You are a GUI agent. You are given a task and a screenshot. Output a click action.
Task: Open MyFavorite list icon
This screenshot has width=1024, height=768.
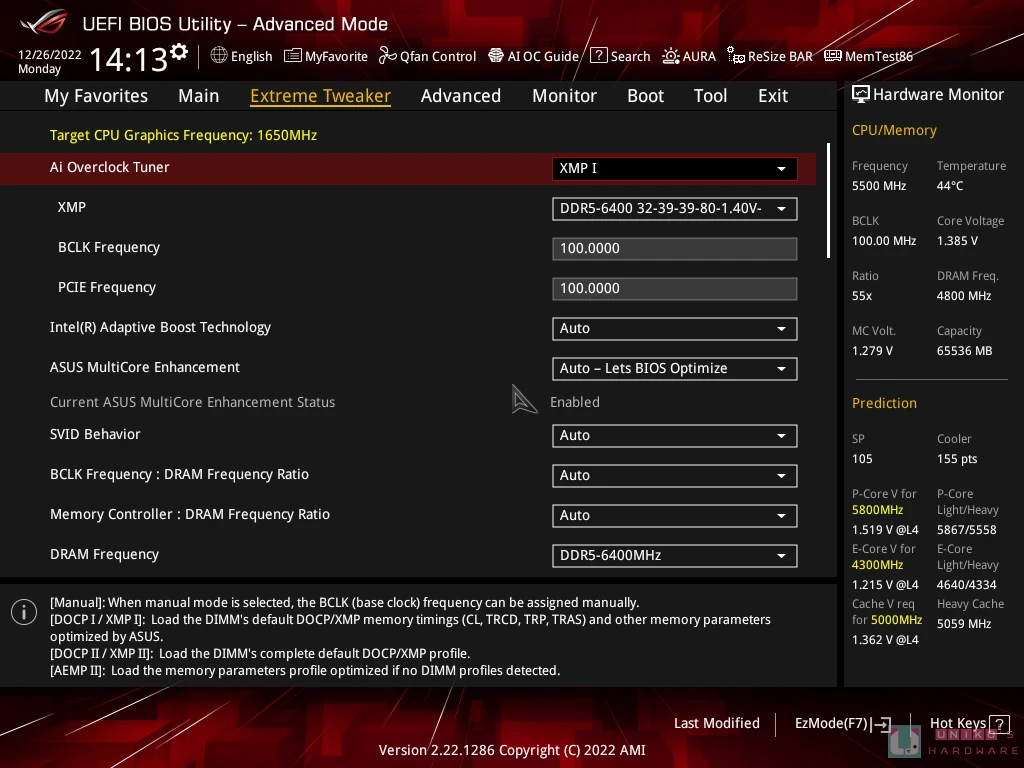(x=293, y=56)
